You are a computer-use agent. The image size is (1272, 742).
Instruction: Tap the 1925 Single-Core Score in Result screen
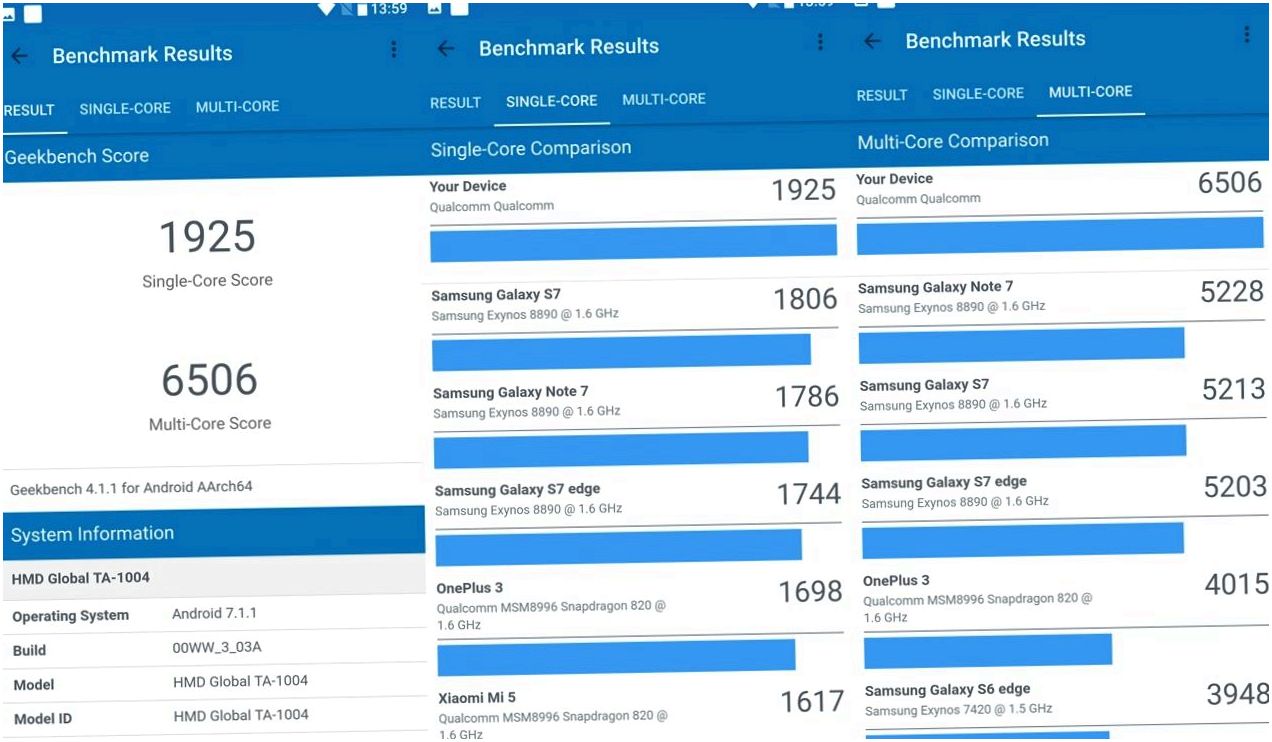[x=208, y=237]
